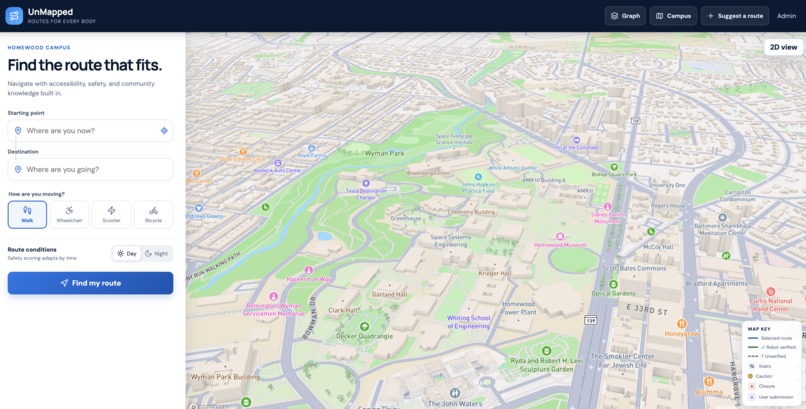Screen dimensions: 806x409
Task: Click the McCoy Hall label
Action: click(658, 247)
